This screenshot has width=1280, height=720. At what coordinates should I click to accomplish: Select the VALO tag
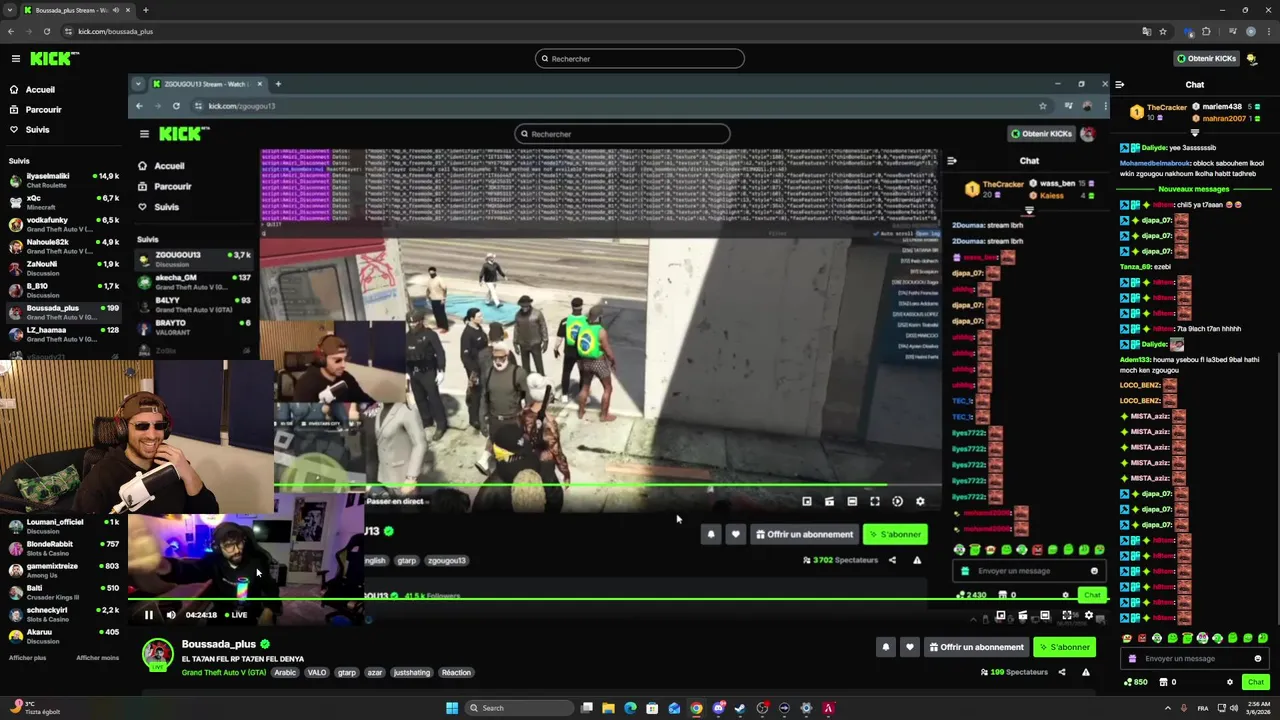click(x=316, y=673)
